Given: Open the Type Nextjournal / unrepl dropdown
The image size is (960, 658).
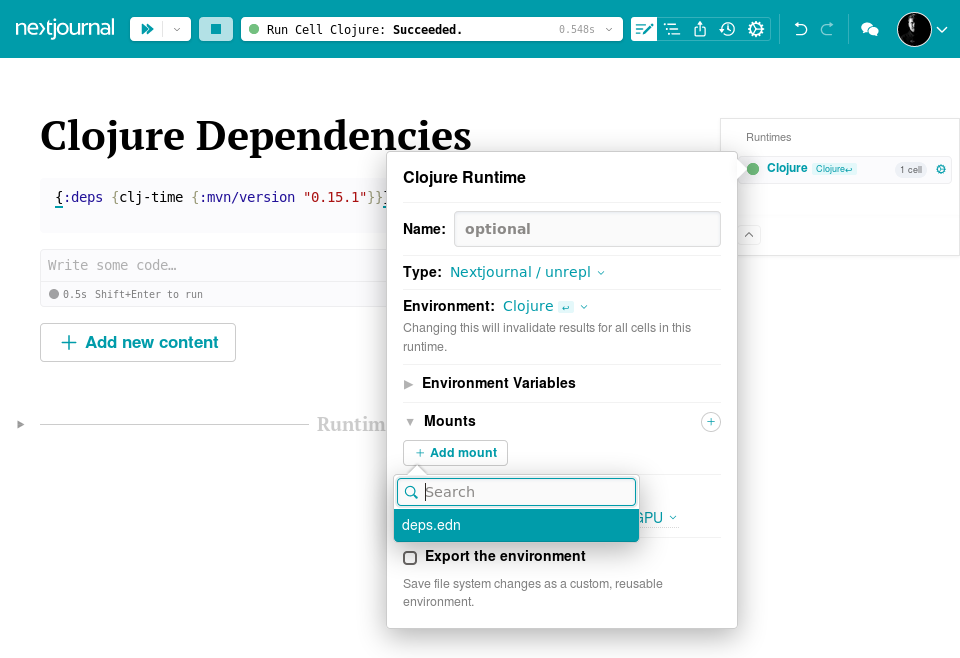Looking at the screenshot, I should tap(527, 272).
